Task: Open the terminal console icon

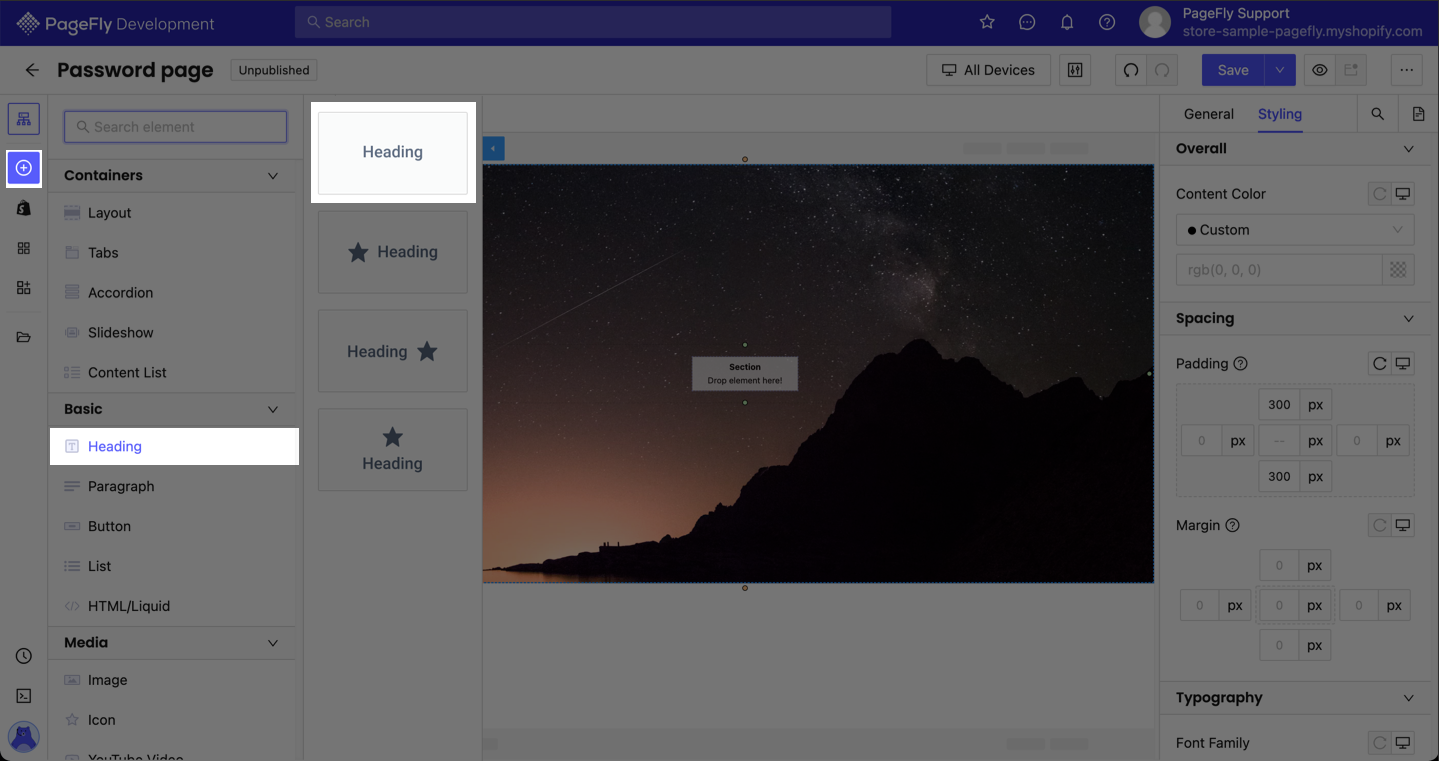Action: tap(24, 696)
